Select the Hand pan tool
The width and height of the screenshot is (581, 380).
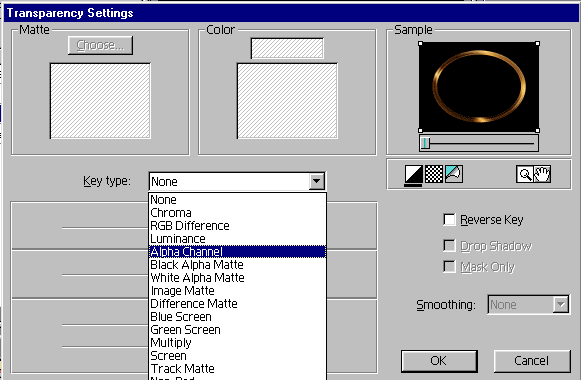542,174
